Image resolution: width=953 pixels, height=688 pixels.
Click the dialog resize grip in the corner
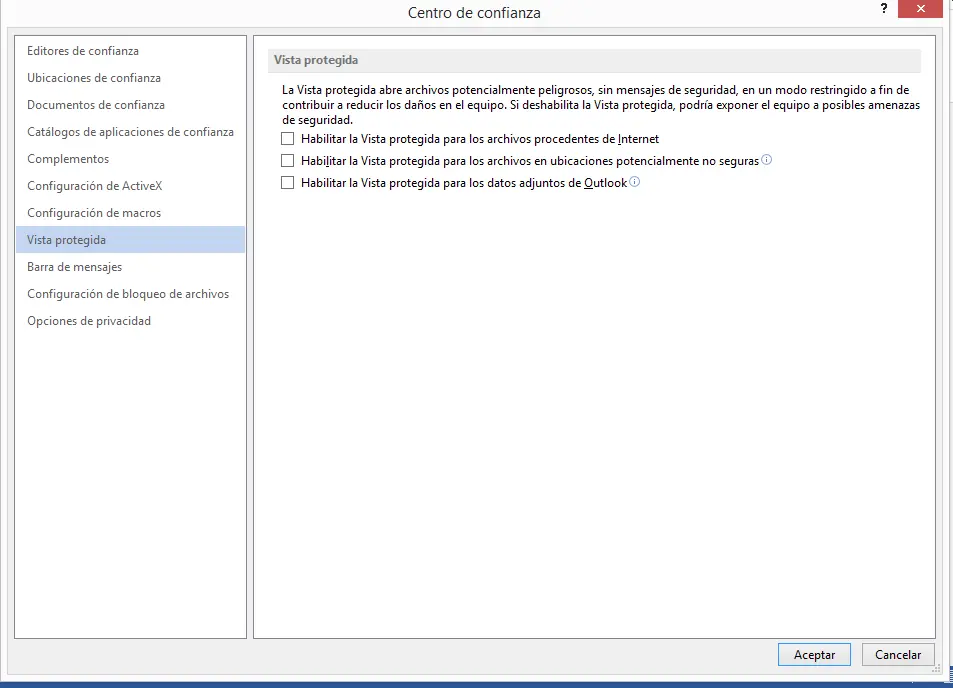click(937, 668)
